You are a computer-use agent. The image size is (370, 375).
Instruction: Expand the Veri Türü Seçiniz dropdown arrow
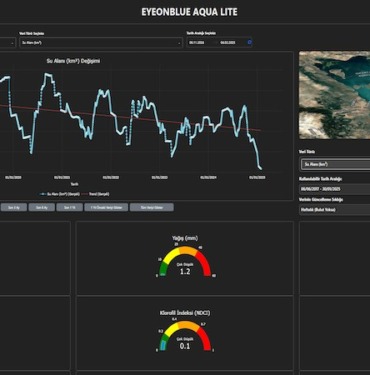pos(179,43)
